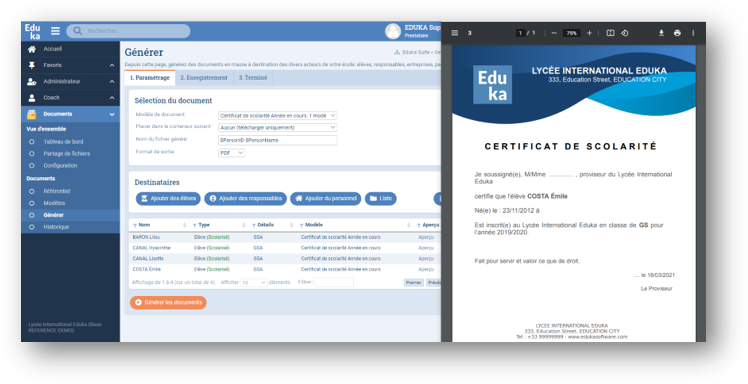Open the Modèle de document dropdown

click(278, 115)
